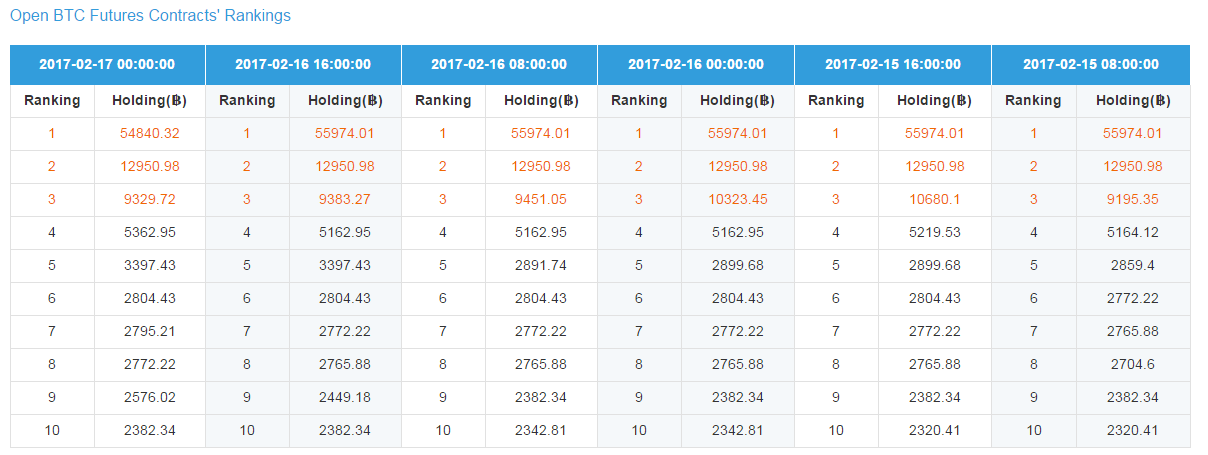Image resolution: width=1208 pixels, height=455 pixels.
Task: Click holding value 2704.6
Action: pyautogui.click(x=1133, y=365)
